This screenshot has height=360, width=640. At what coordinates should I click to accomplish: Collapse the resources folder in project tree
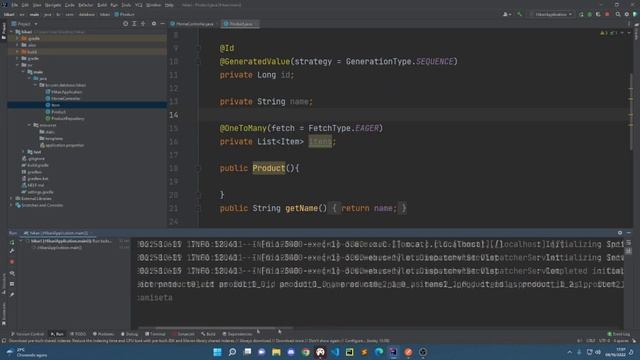30,125
